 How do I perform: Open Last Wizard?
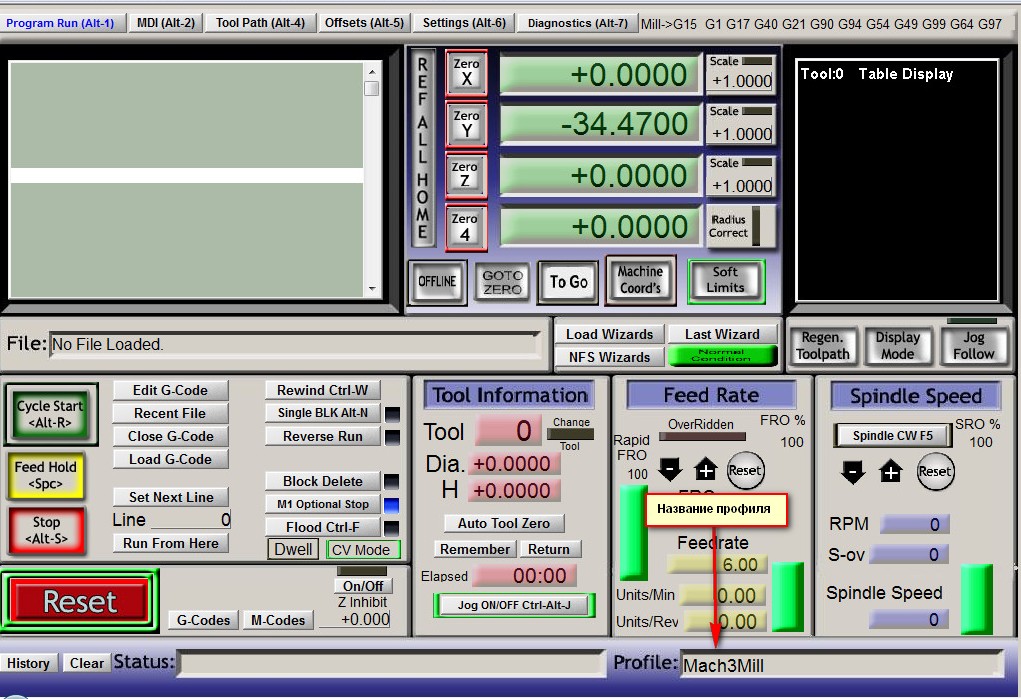coord(722,334)
